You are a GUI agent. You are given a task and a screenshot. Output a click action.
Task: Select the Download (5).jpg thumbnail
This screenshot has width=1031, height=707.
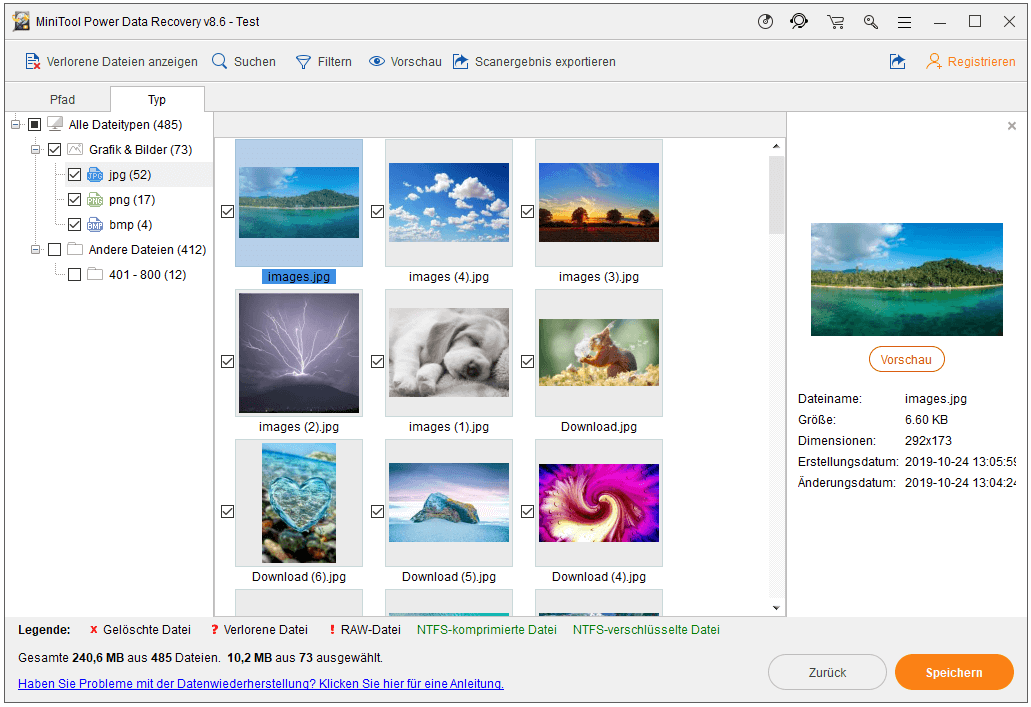449,503
